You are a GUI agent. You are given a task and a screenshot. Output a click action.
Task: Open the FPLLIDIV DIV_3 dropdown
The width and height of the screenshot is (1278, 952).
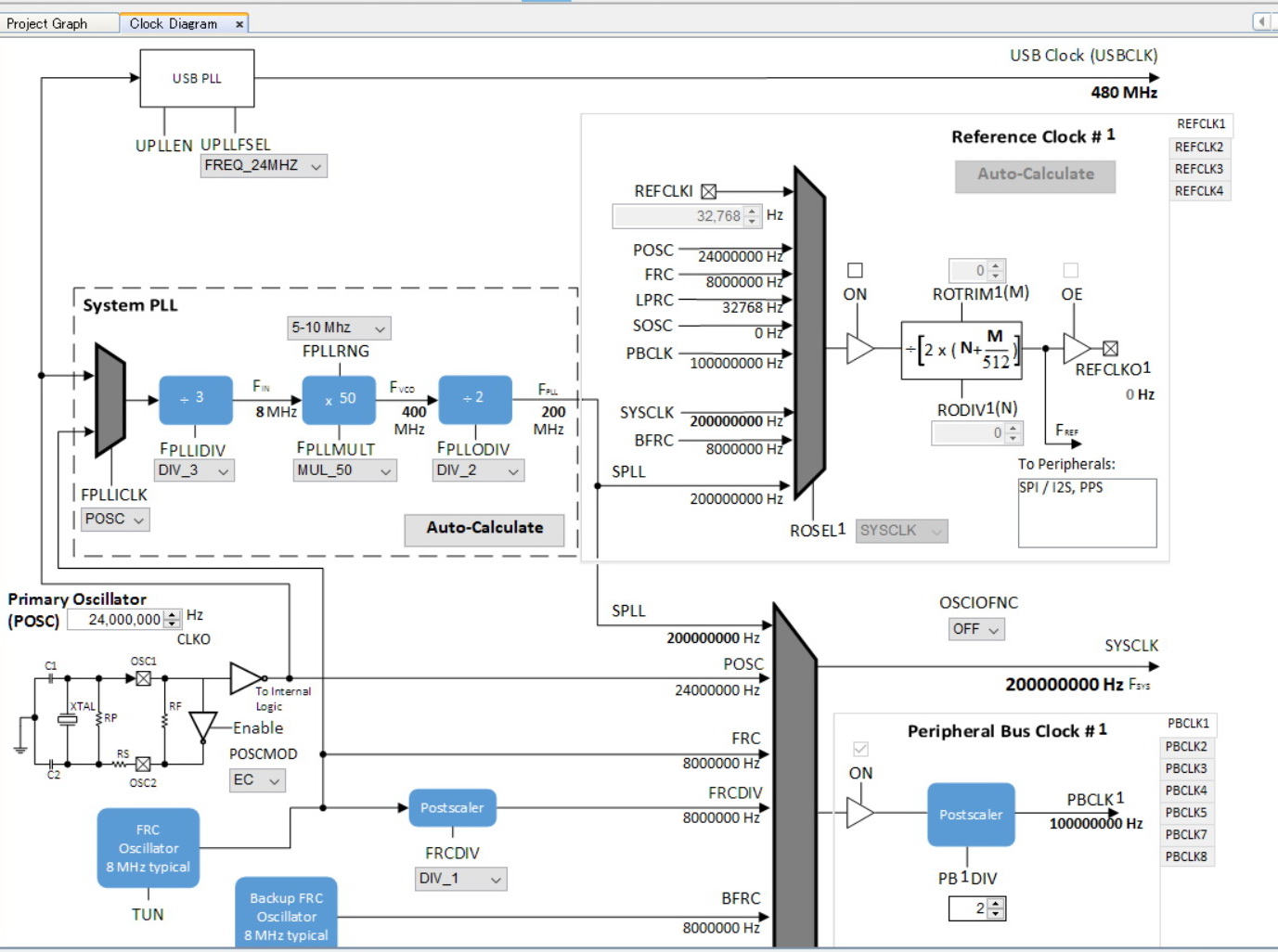tap(194, 470)
